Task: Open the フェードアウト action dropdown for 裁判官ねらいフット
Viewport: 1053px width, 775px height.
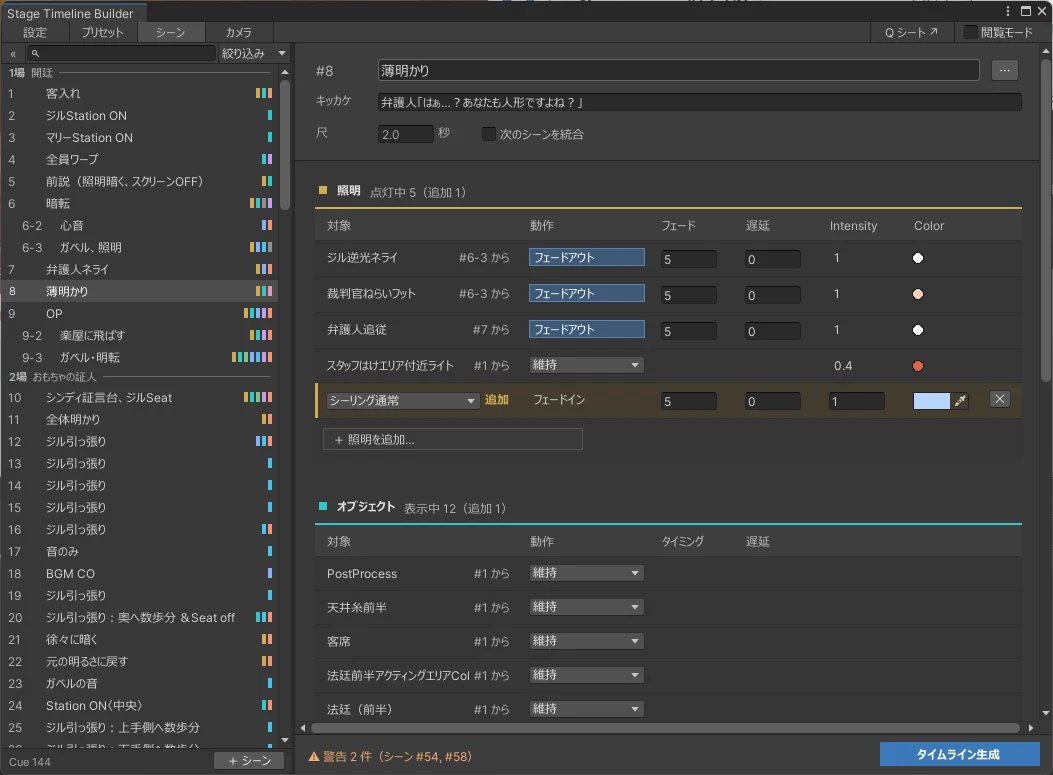Action: [x=586, y=293]
